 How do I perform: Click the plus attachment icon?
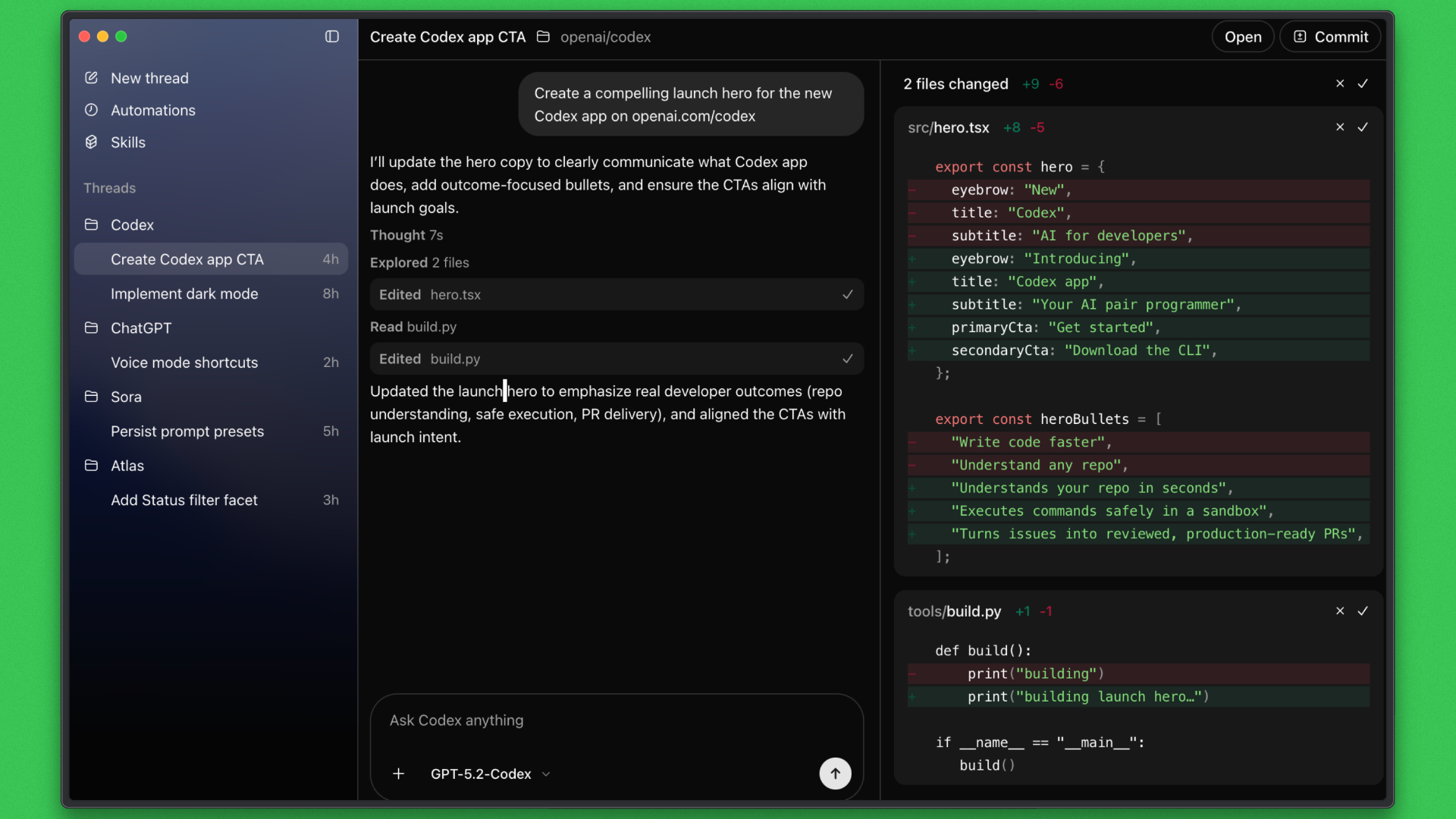click(x=398, y=773)
